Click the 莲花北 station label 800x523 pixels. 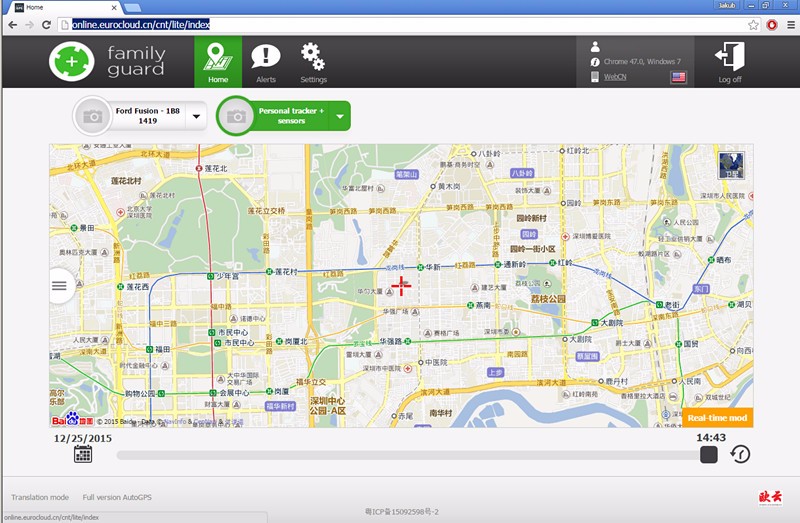216,168
